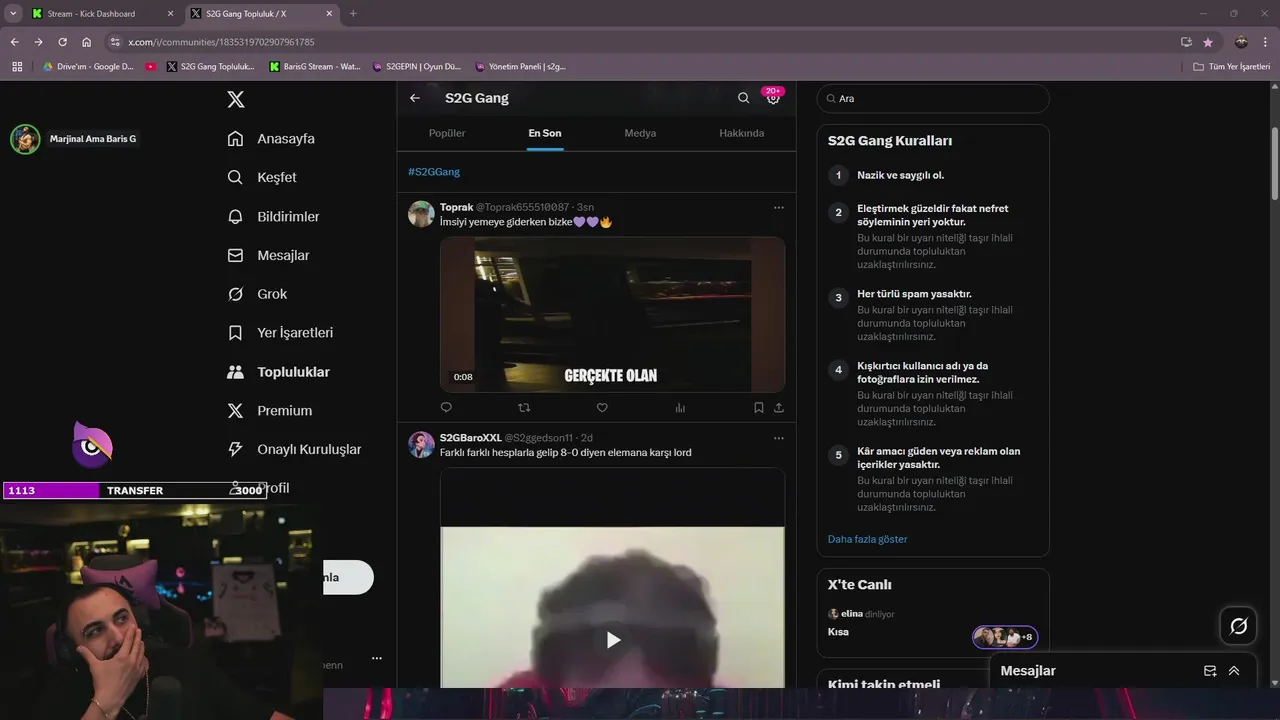Open S2GEPIN bookmark
The width and height of the screenshot is (1280, 720).
(417, 67)
